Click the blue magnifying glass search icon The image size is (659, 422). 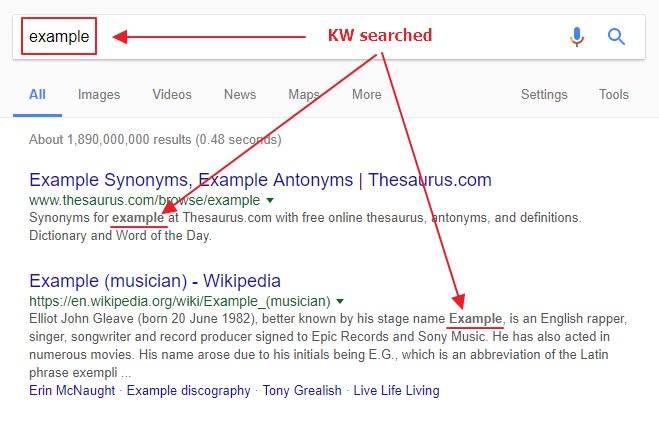pos(617,37)
